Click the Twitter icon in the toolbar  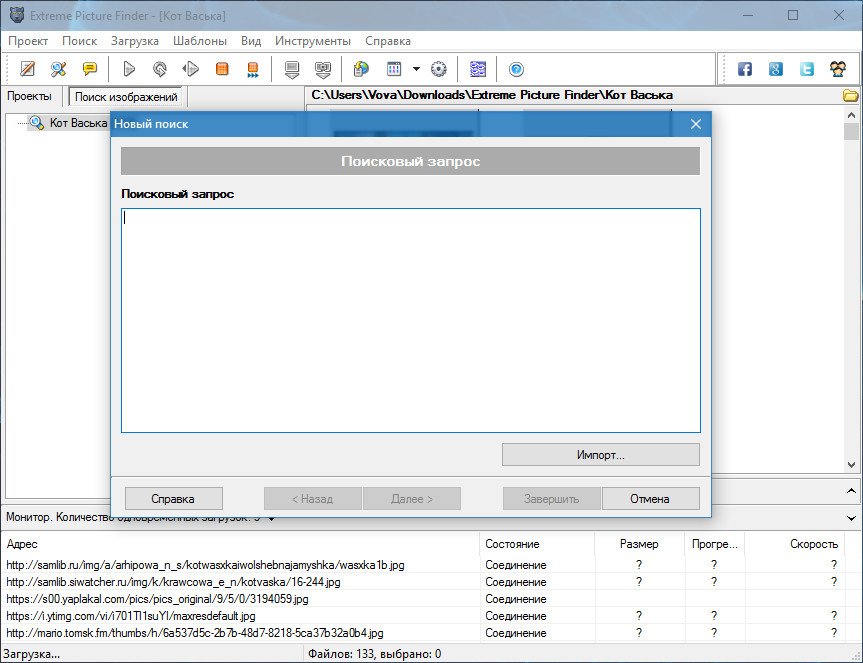tap(806, 69)
